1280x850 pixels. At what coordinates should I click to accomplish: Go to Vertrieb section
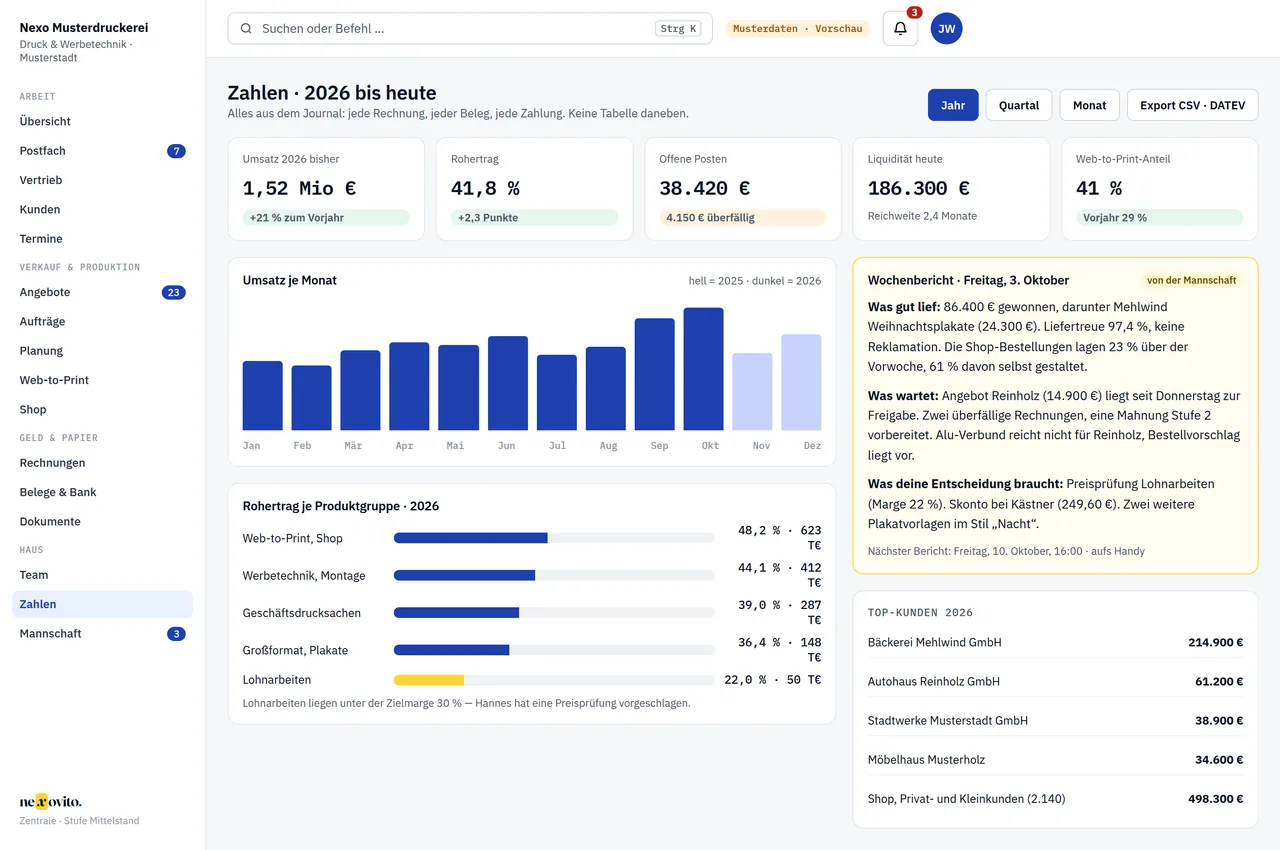[102, 180]
